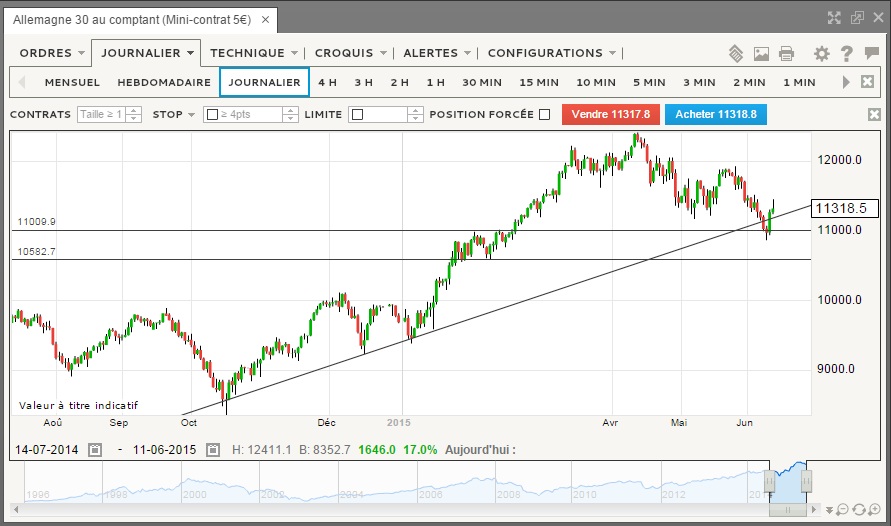Open start date calendar picker
Image resolution: width=891 pixels, height=526 pixels.
(95, 450)
